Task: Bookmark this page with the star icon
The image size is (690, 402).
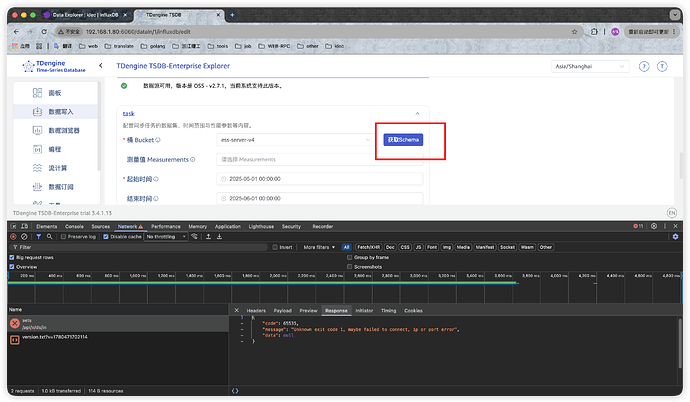Action: [574, 32]
